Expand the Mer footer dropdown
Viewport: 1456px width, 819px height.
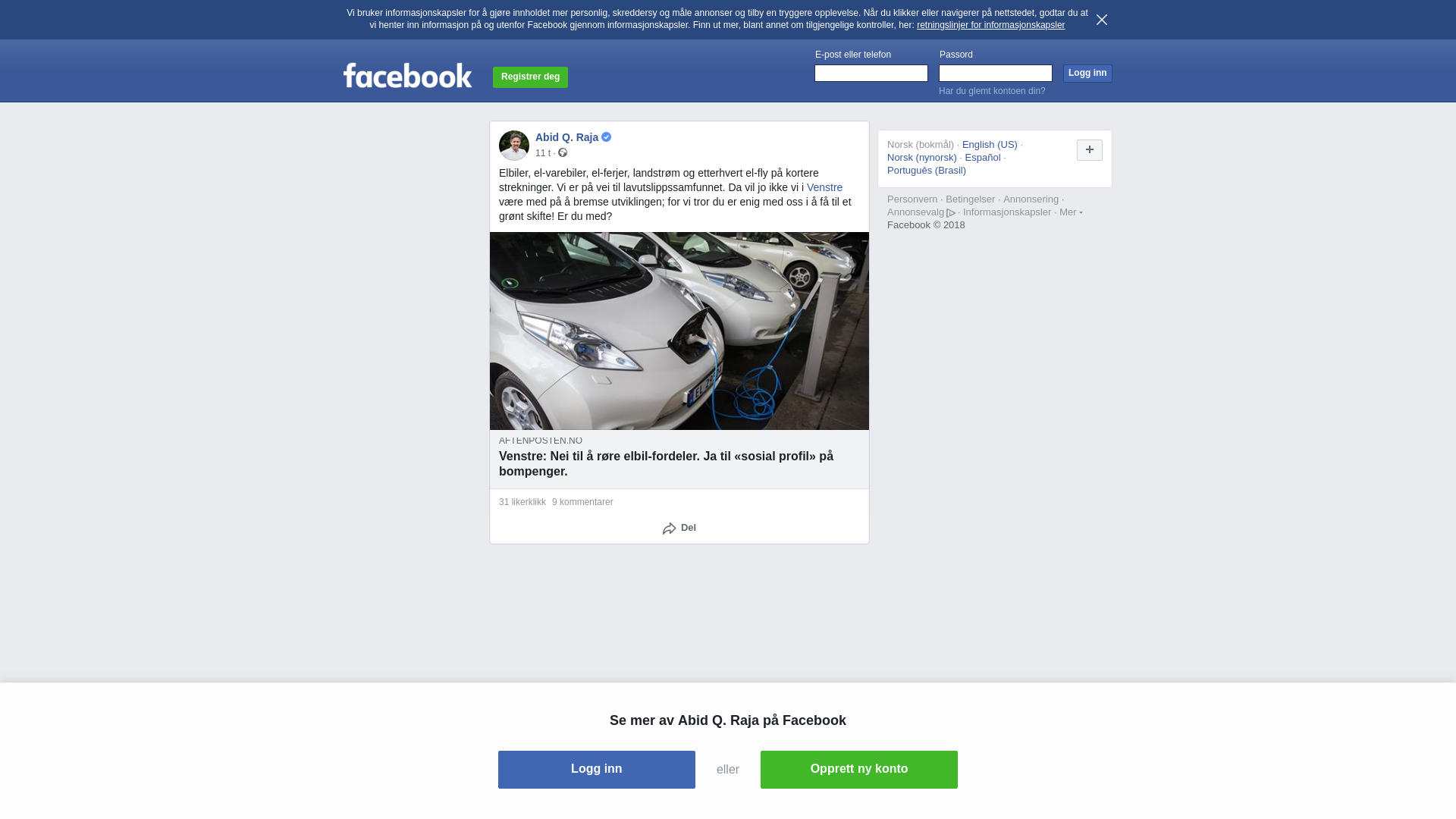(1071, 212)
